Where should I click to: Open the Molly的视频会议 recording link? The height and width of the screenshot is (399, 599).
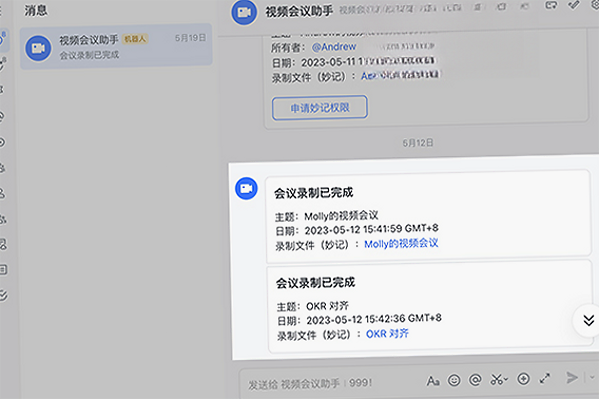[401, 243]
